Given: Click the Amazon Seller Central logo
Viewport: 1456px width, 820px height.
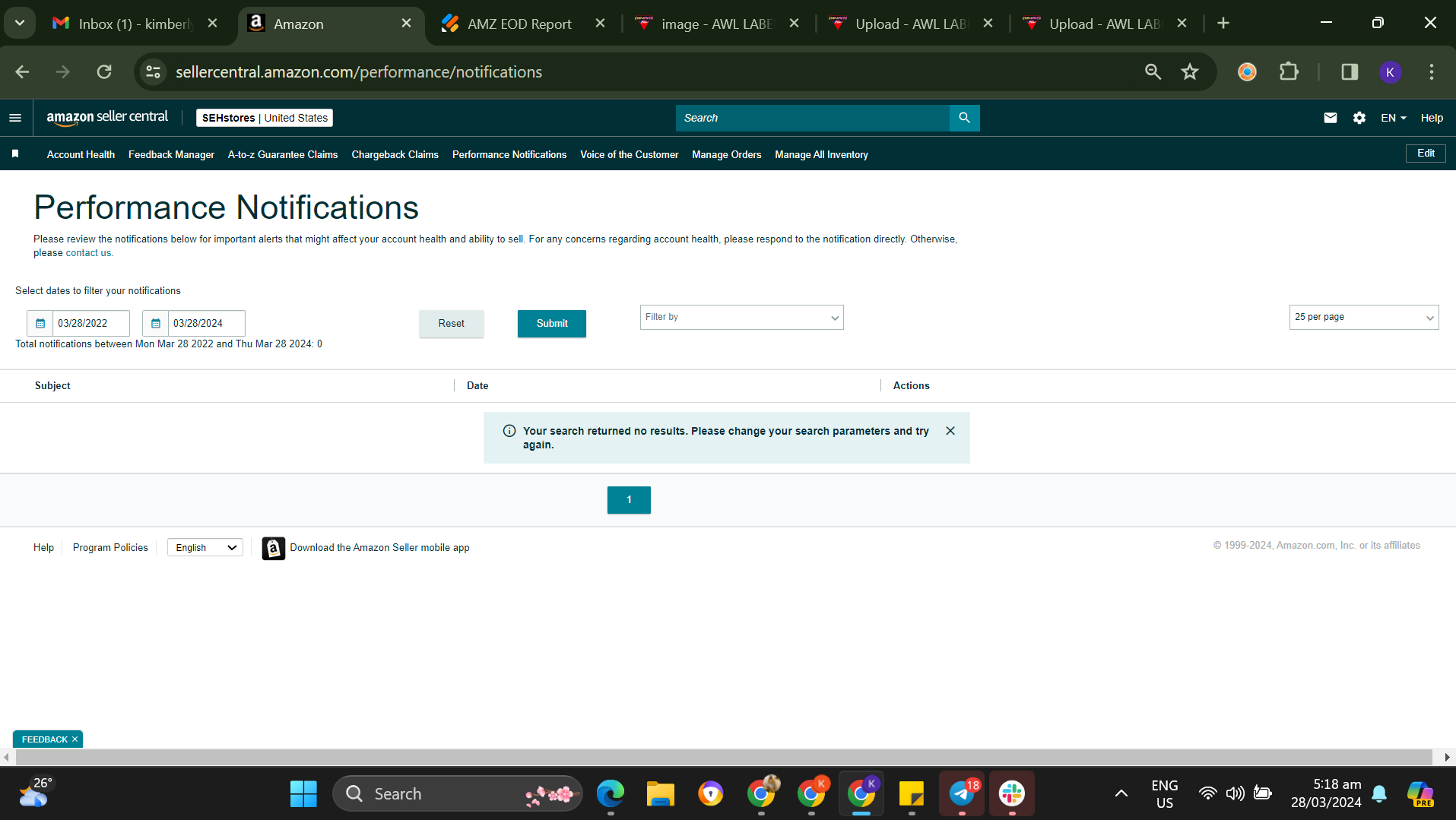Looking at the screenshot, I should (107, 118).
